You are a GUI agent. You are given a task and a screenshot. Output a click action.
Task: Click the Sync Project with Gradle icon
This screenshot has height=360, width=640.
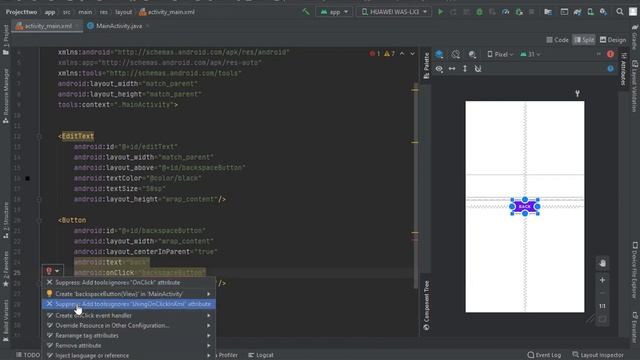(577, 12)
